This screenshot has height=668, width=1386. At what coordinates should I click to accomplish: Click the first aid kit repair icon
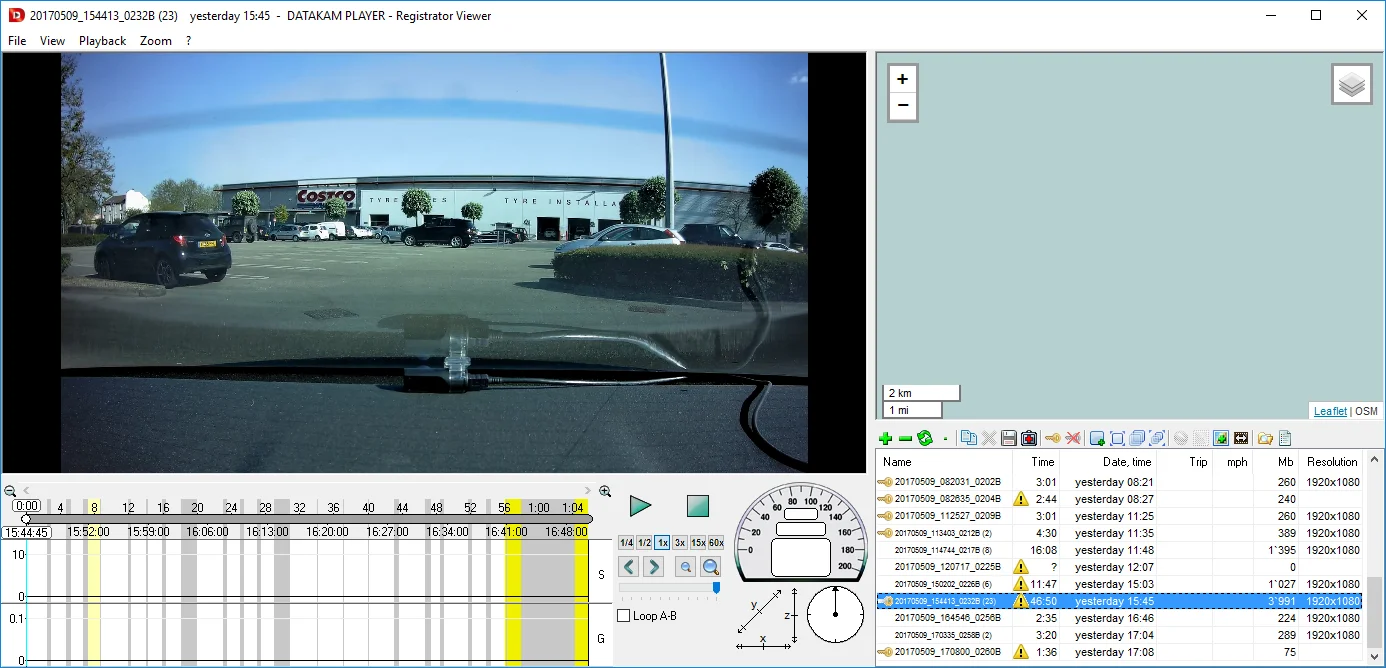click(x=1029, y=438)
